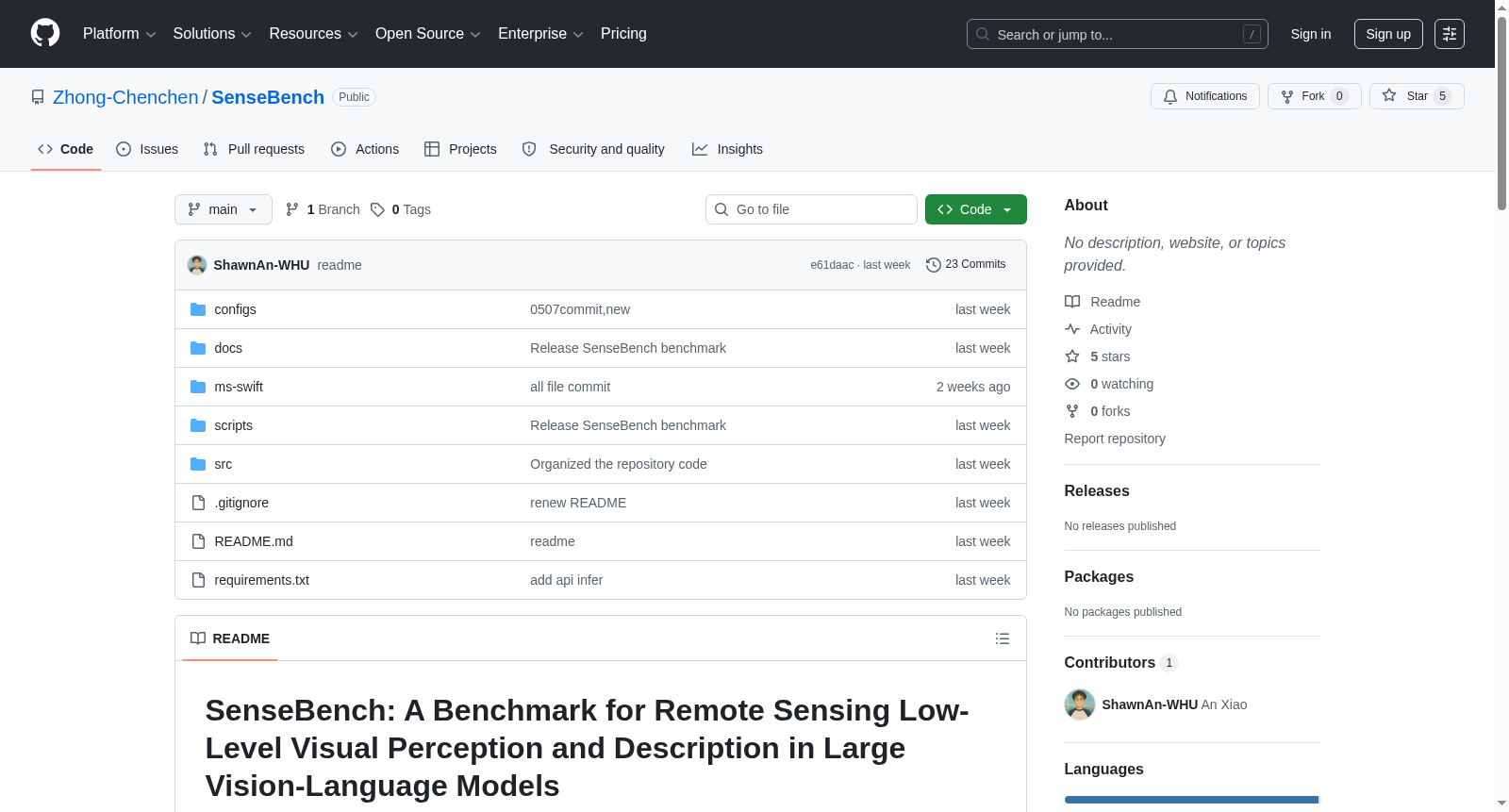Click the Report repository link

[x=1115, y=439]
